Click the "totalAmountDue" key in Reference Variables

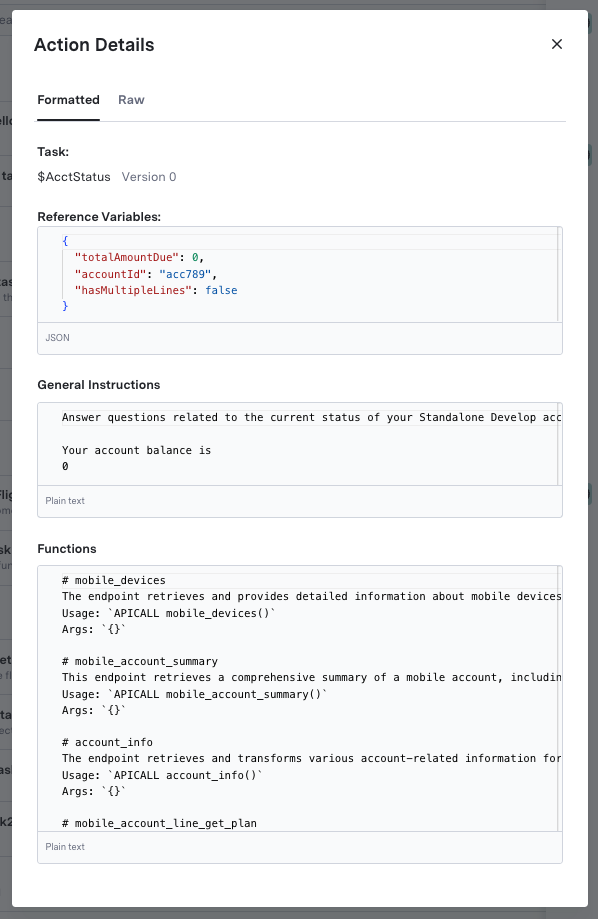pos(127,257)
